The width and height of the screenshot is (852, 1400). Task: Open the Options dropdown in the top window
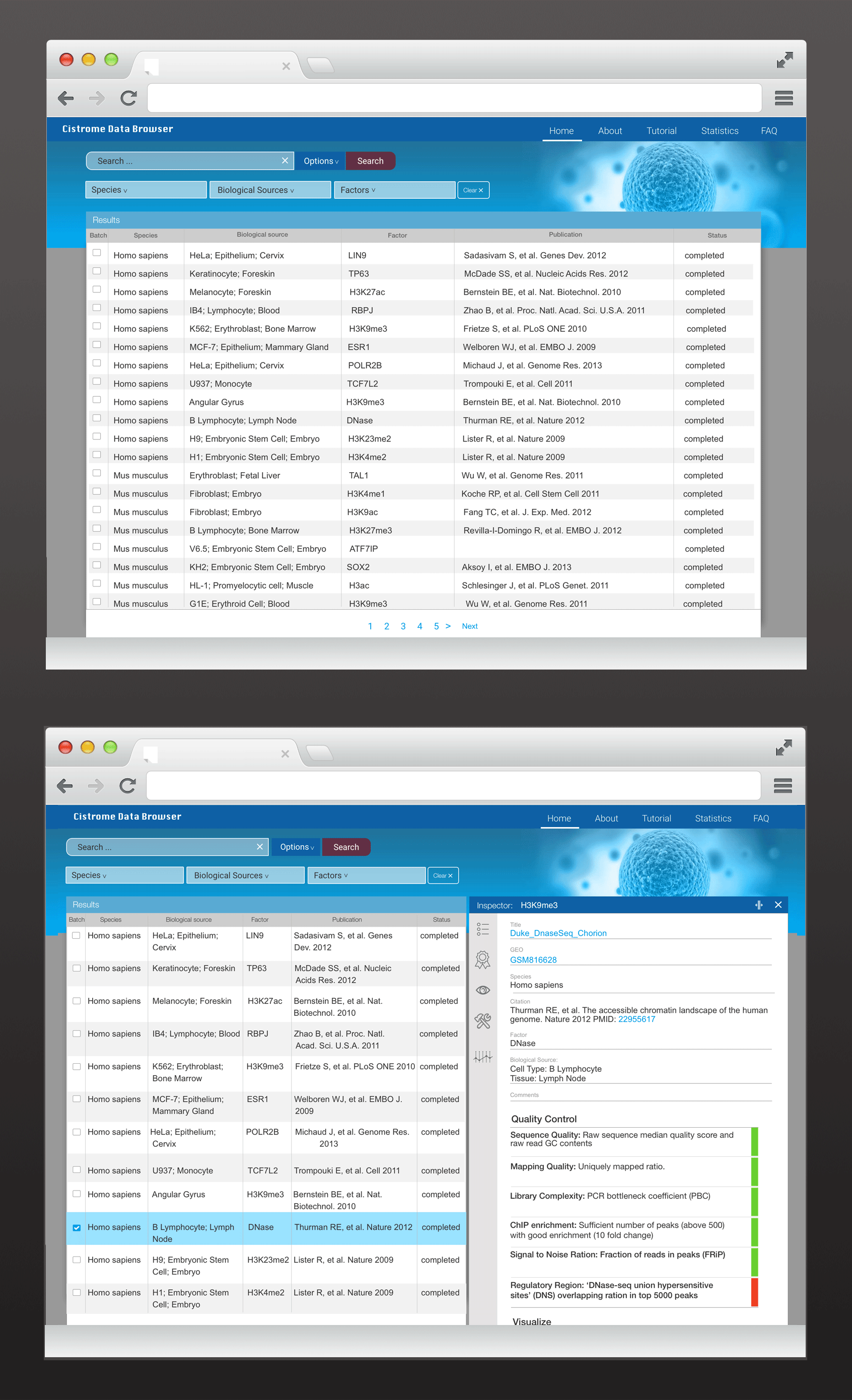click(321, 162)
